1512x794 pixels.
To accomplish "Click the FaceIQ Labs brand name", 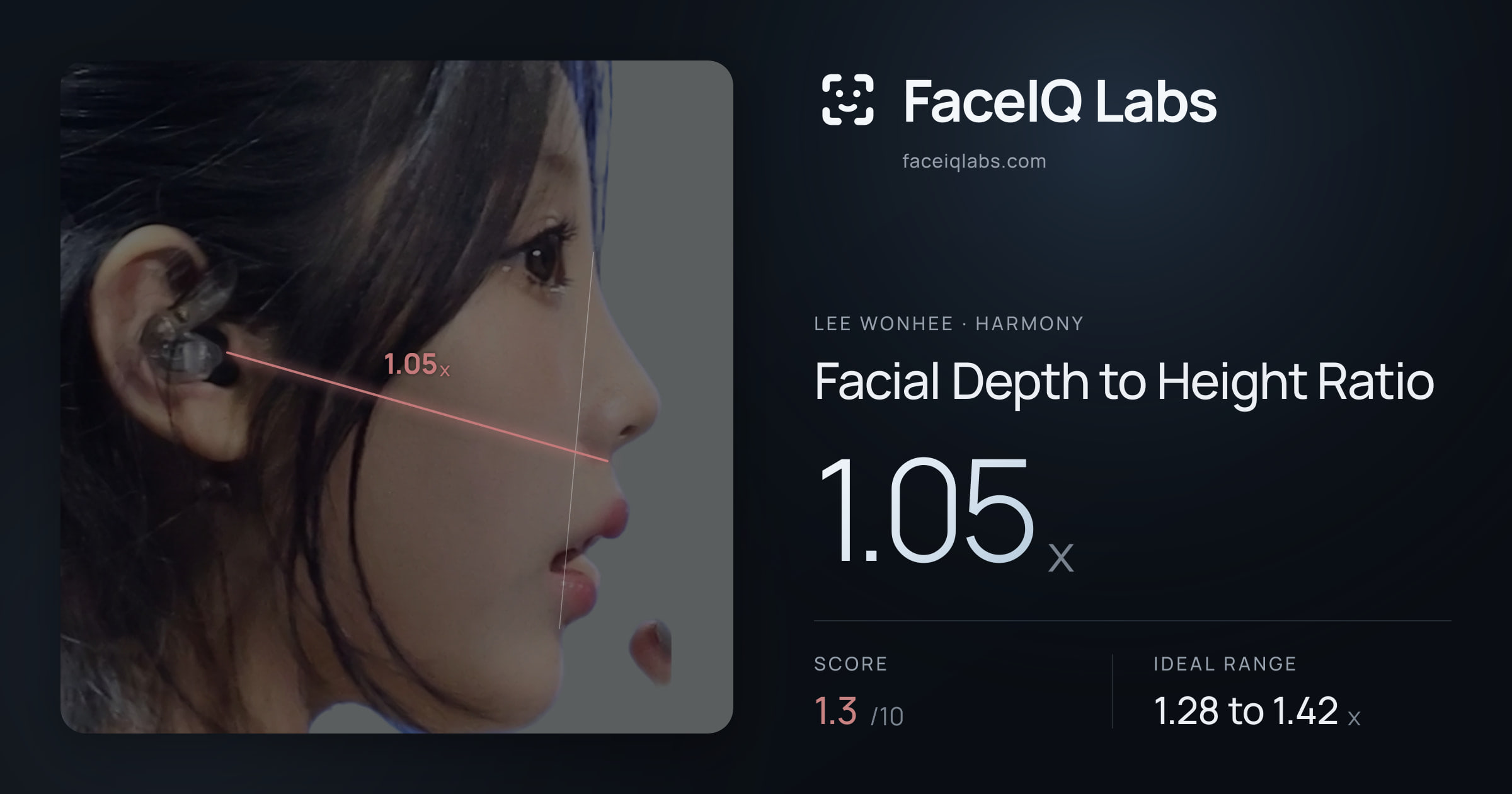I will [x=1060, y=101].
